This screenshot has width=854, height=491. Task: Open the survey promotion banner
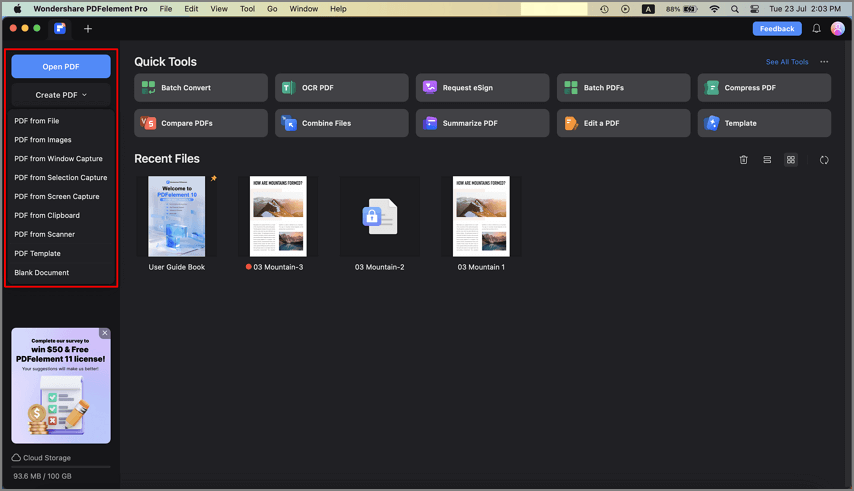(x=61, y=386)
